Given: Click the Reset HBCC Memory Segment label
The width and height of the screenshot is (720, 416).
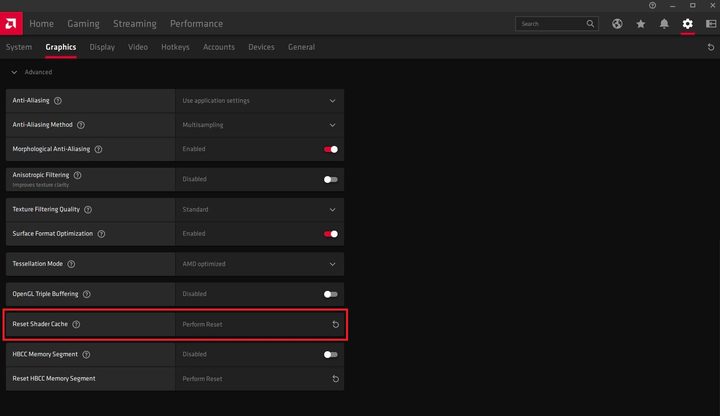Looking at the screenshot, I should click(x=54, y=379).
